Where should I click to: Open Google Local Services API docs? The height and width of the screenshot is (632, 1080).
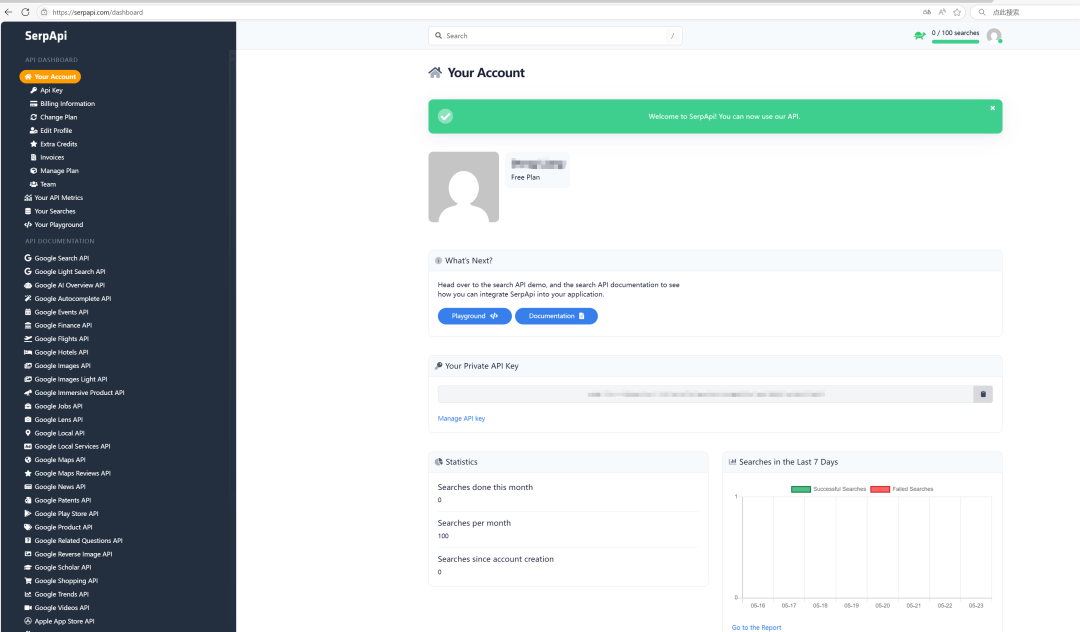(72, 446)
